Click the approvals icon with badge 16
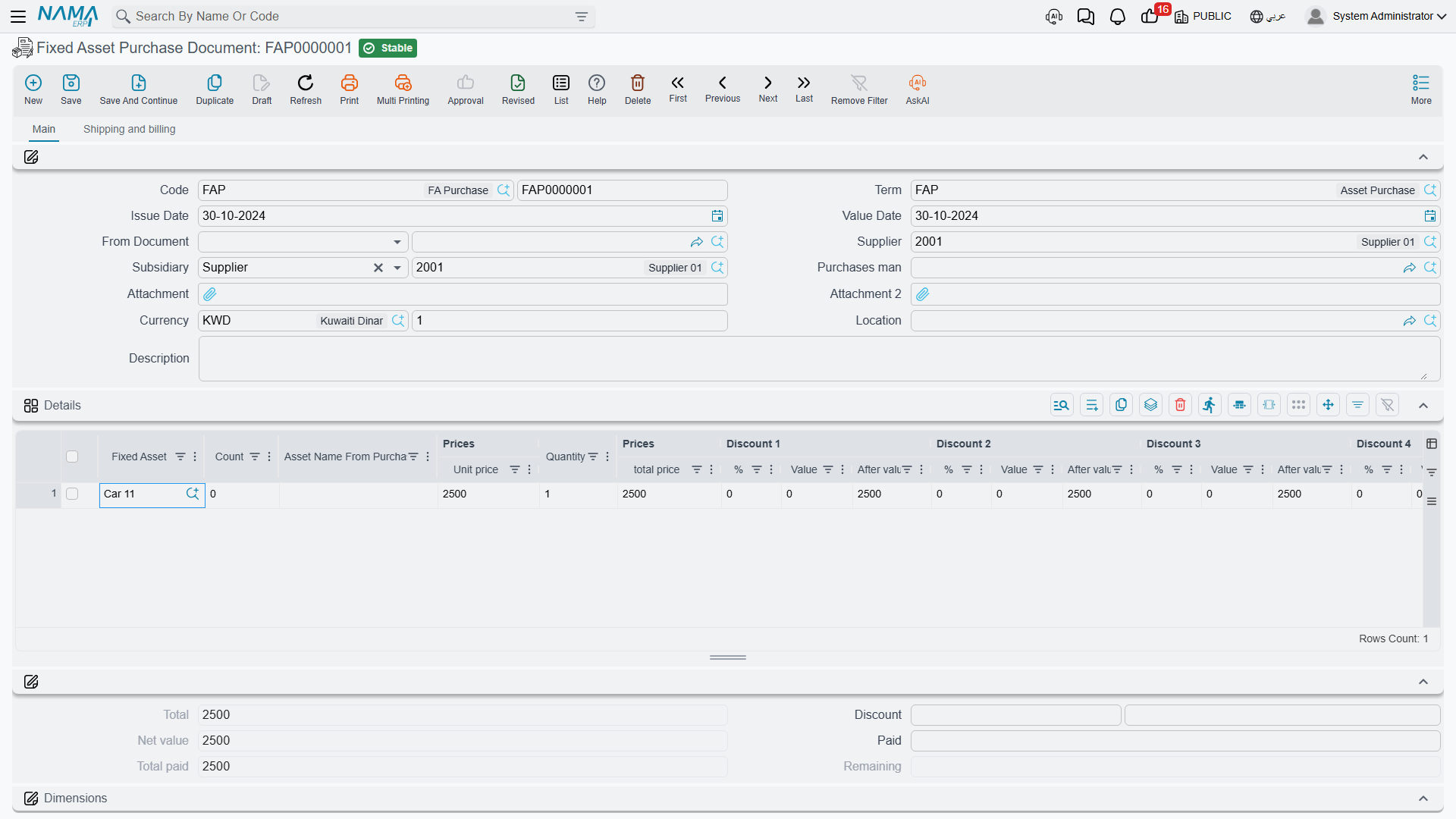1456x819 pixels. 1150,17
